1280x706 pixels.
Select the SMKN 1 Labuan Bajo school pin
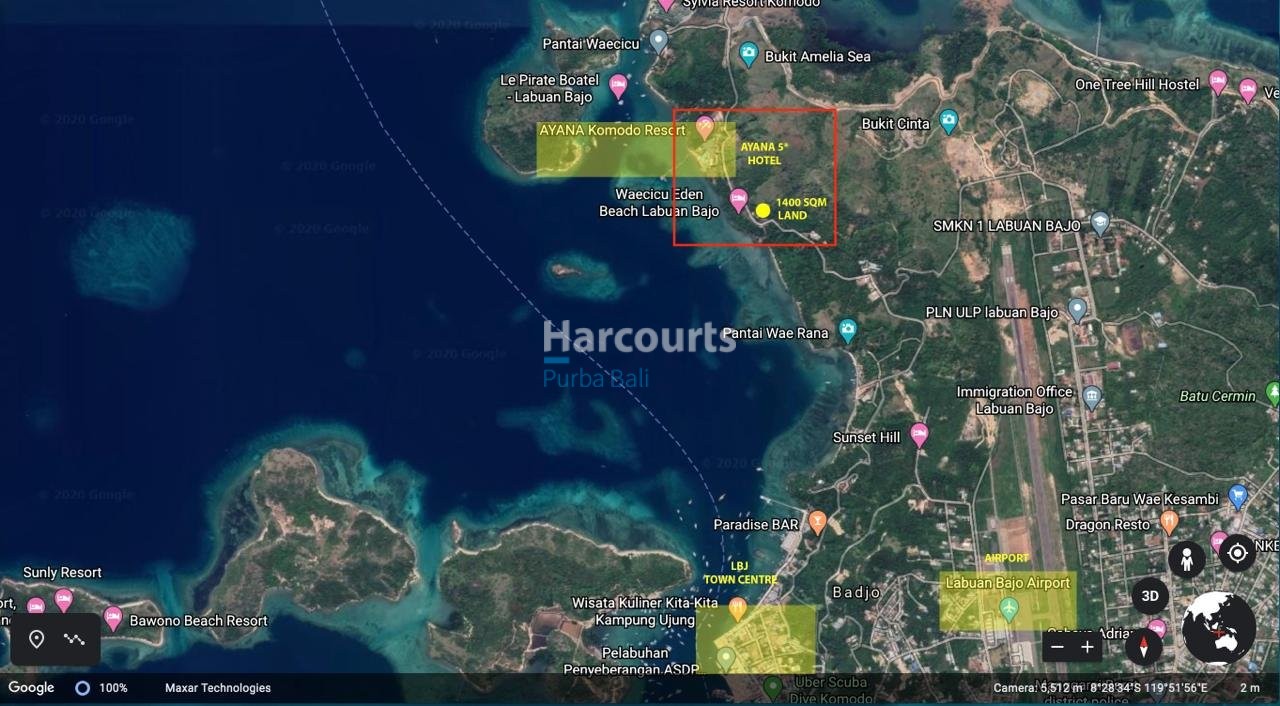(1100, 224)
